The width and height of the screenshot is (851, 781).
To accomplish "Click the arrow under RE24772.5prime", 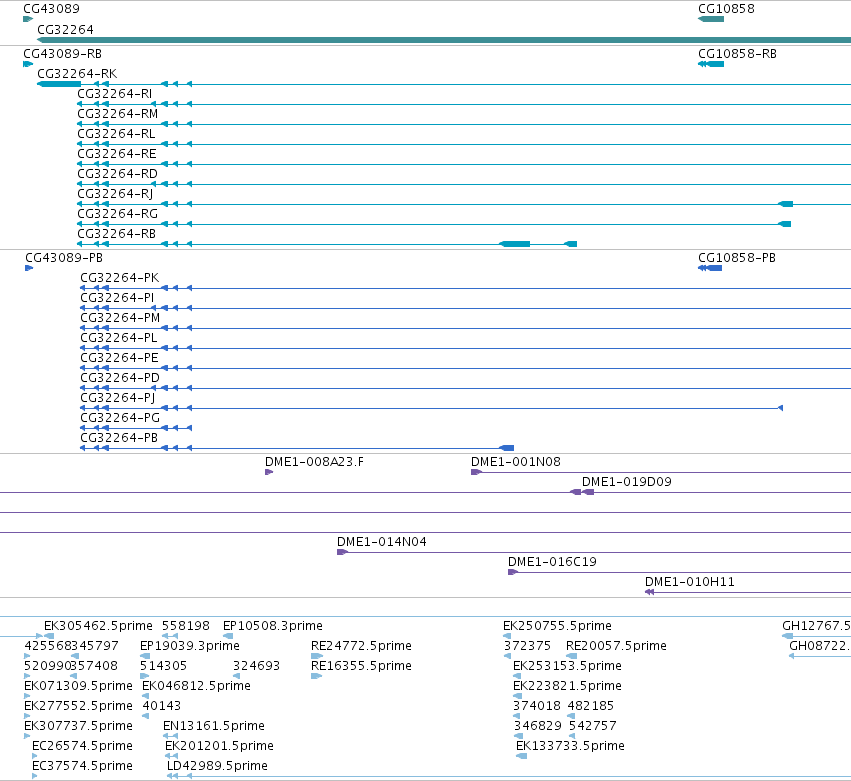I will (x=317, y=656).
